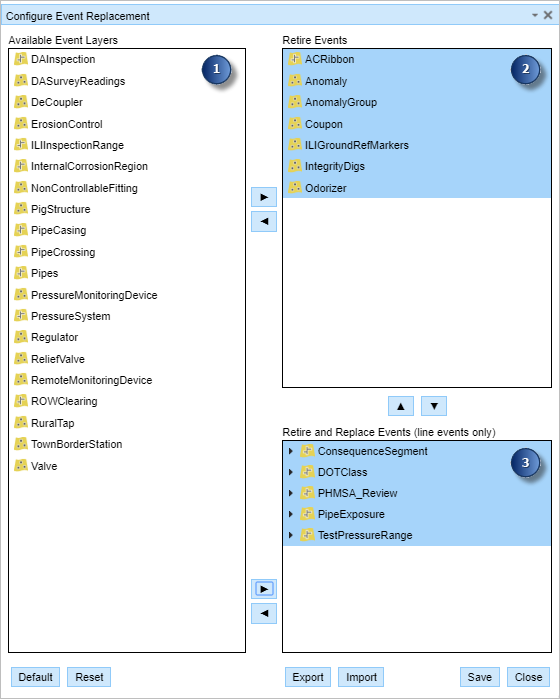The height and width of the screenshot is (699, 560).
Task: Select the TestPressureRange label text
Action: [365, 535]
